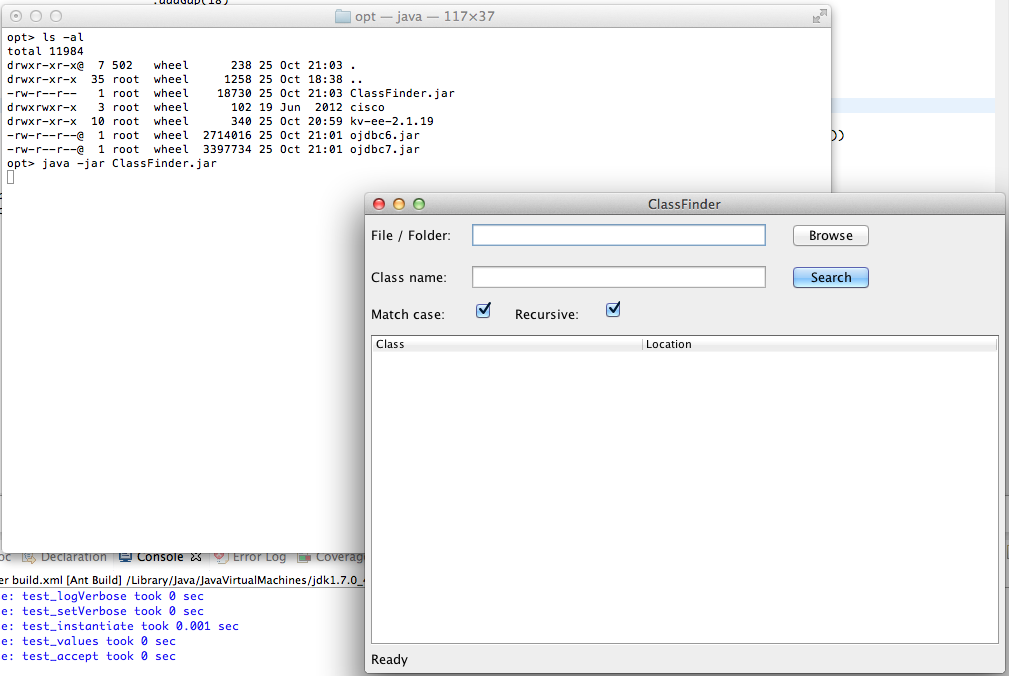Click the Class name input field

(618, 277)
